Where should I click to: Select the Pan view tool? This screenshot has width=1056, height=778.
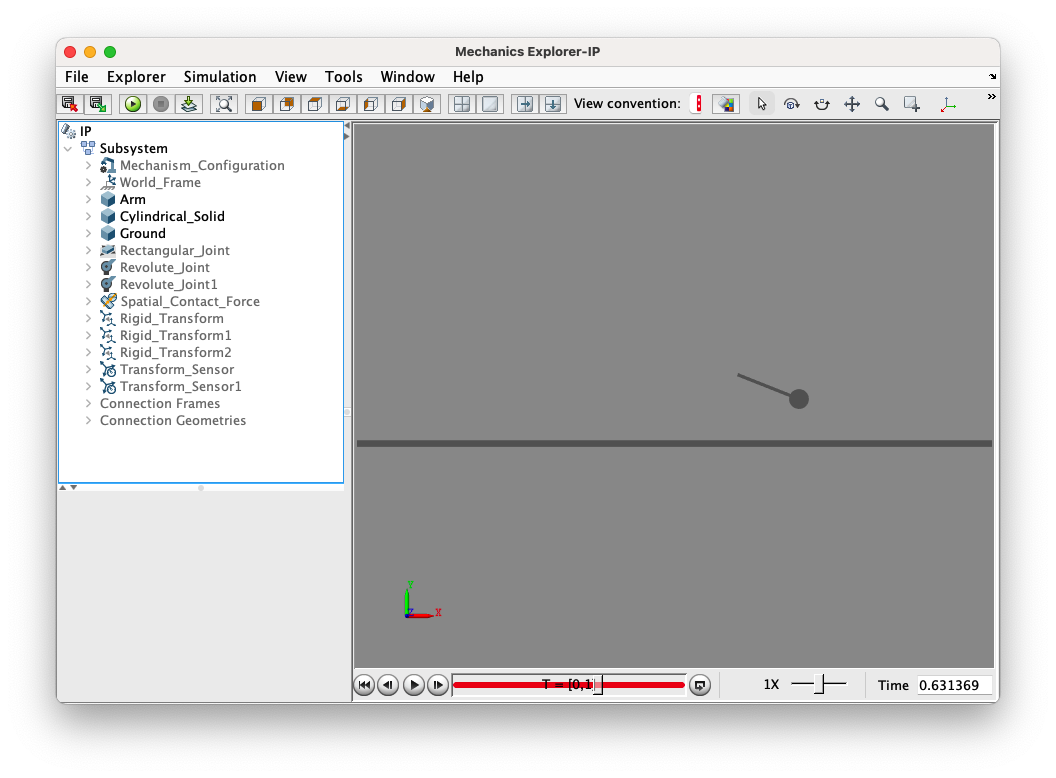(x=851, y=104)
